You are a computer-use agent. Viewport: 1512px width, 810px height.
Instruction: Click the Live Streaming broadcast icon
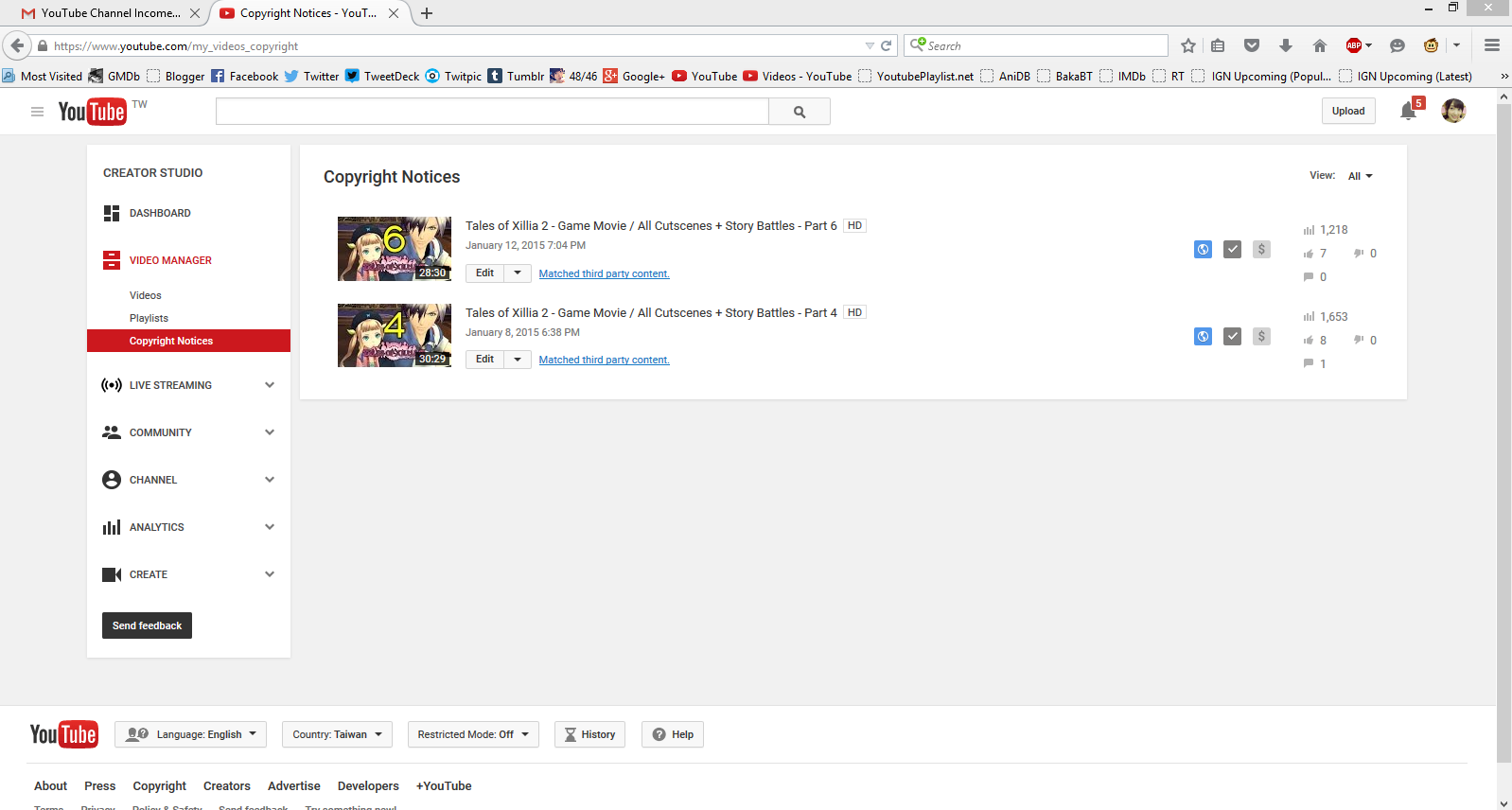pos(112,385)
